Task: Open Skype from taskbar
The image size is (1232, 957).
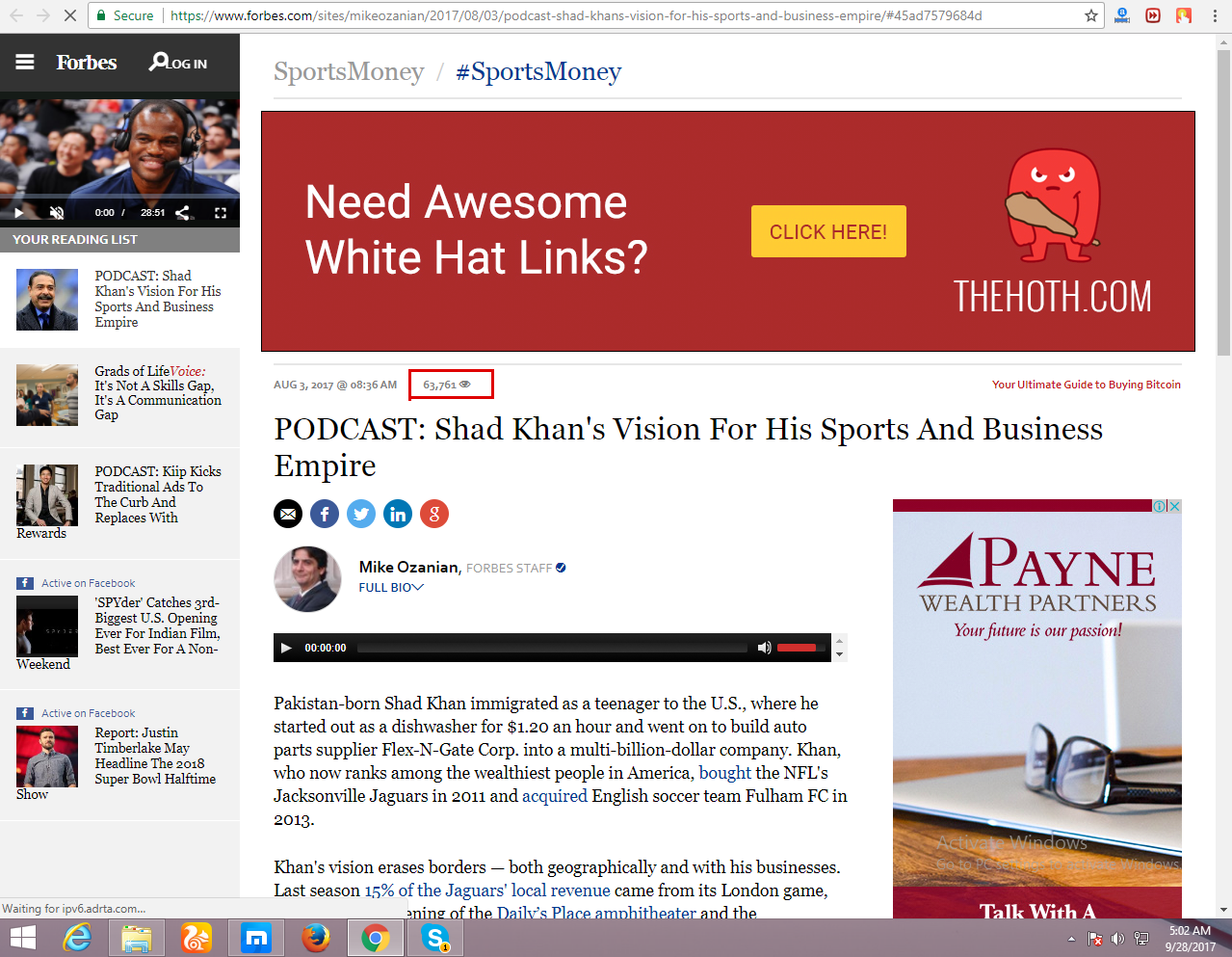Action: (x=435, y=938)
